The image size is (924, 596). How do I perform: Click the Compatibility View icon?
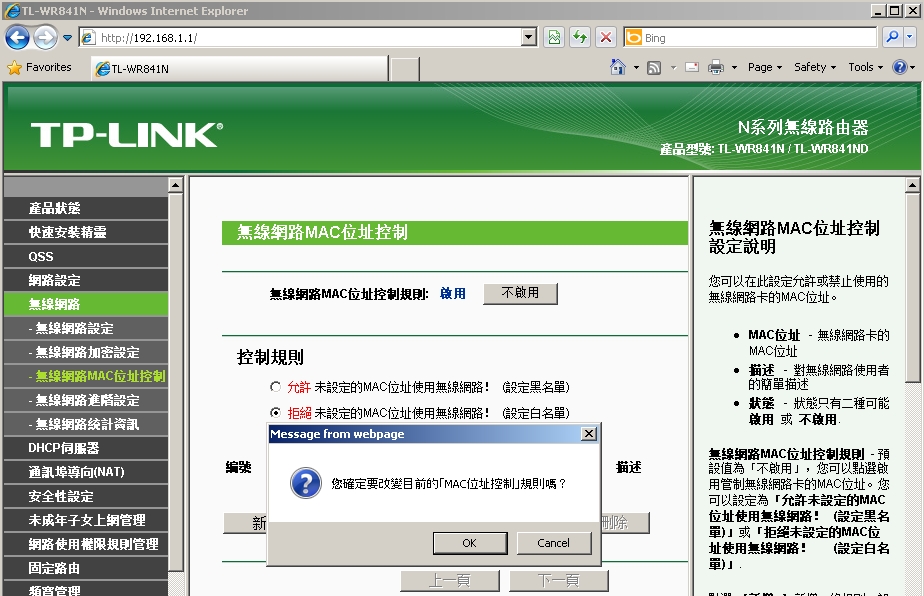555,38
